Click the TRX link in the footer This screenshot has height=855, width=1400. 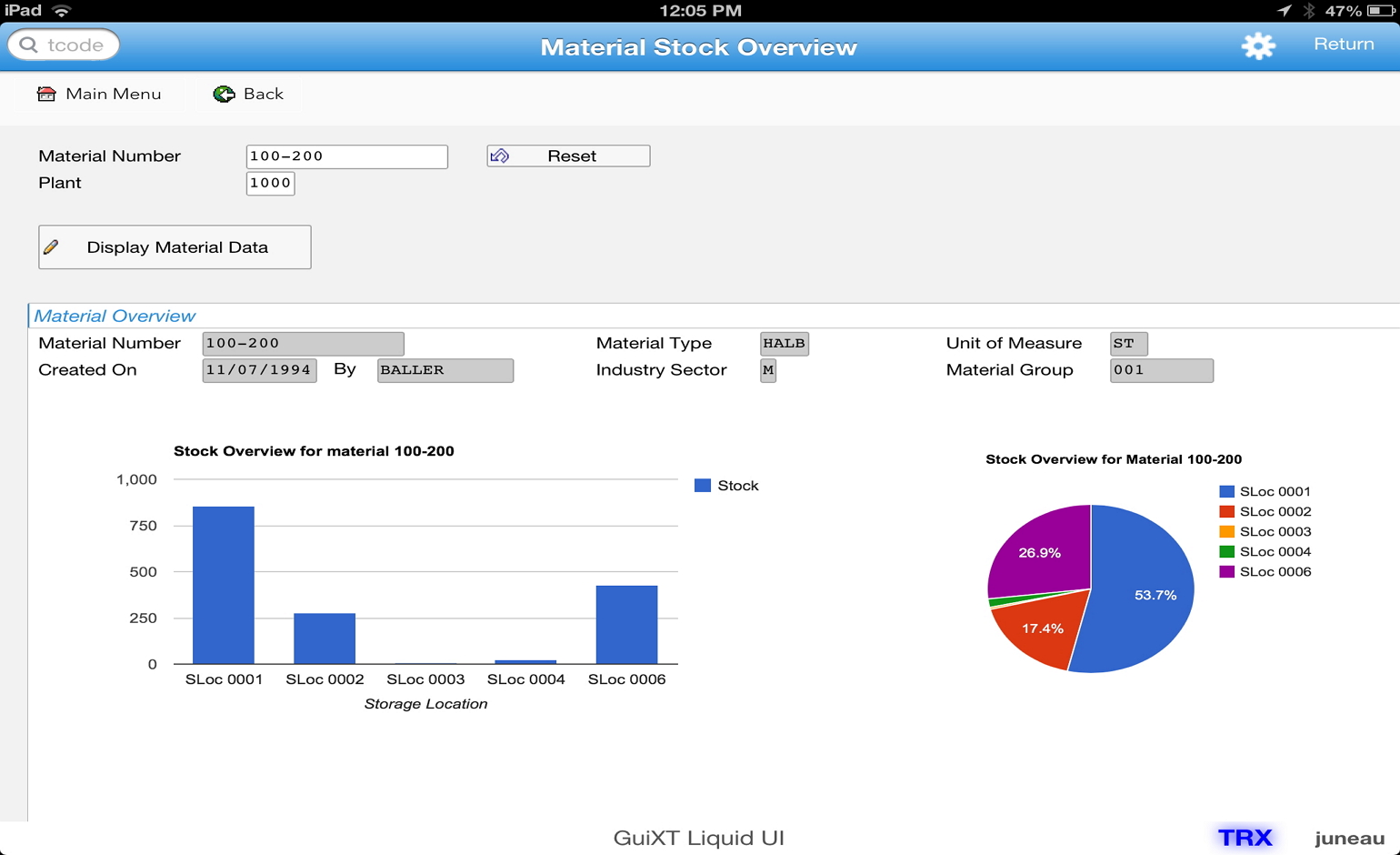click(1245, 837)
